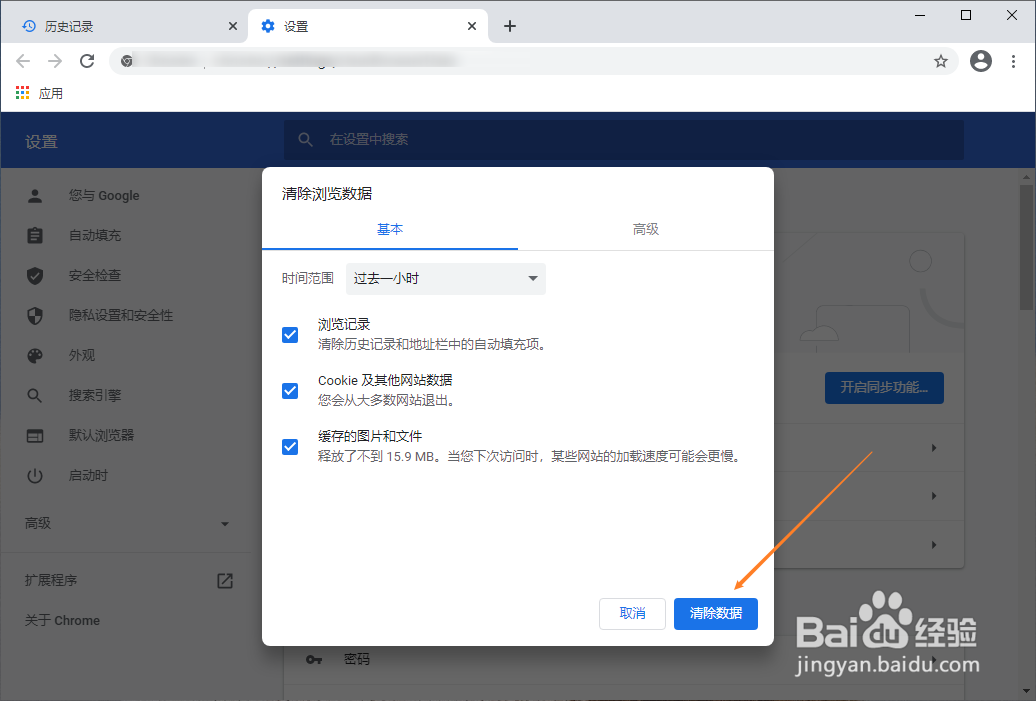Click the bookmark star in address bar
The height and width of the screenshot is (701, 1036).
940,61
